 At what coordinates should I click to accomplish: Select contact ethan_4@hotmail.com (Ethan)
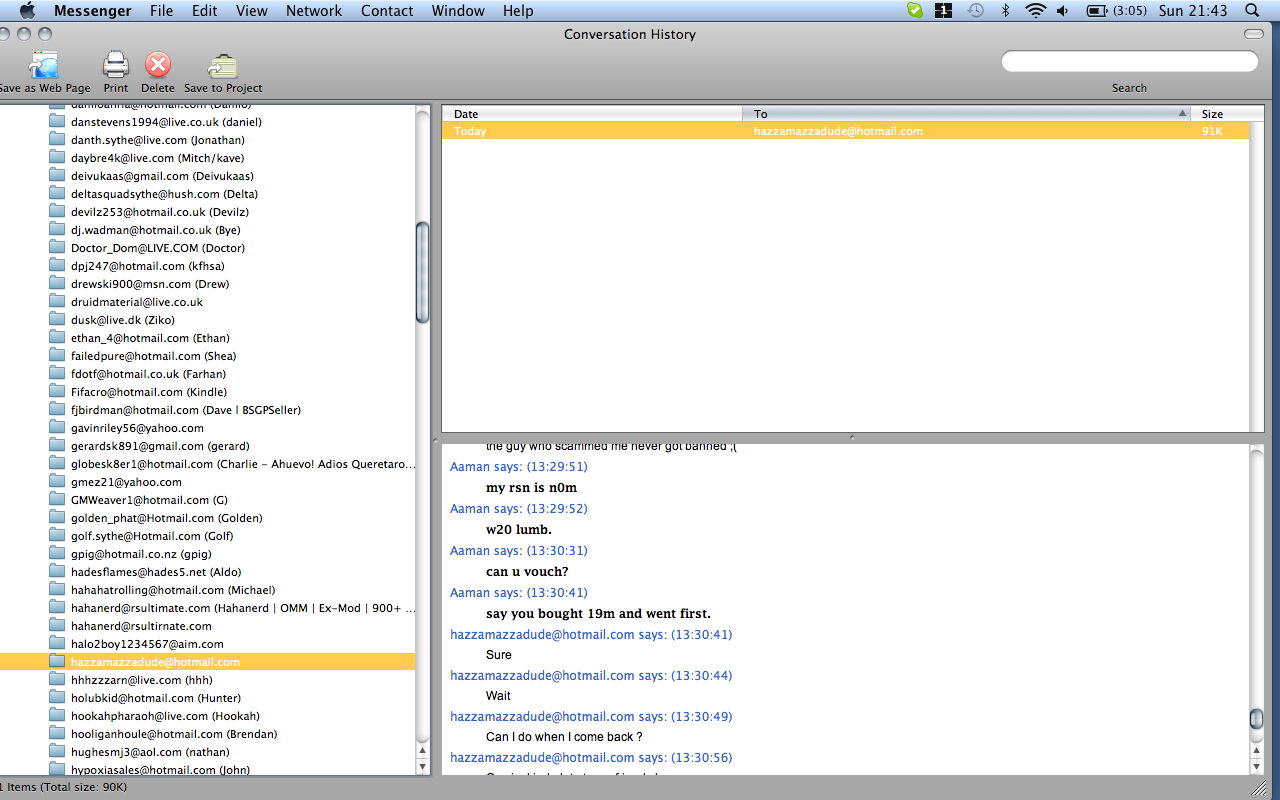coord(150,338)
